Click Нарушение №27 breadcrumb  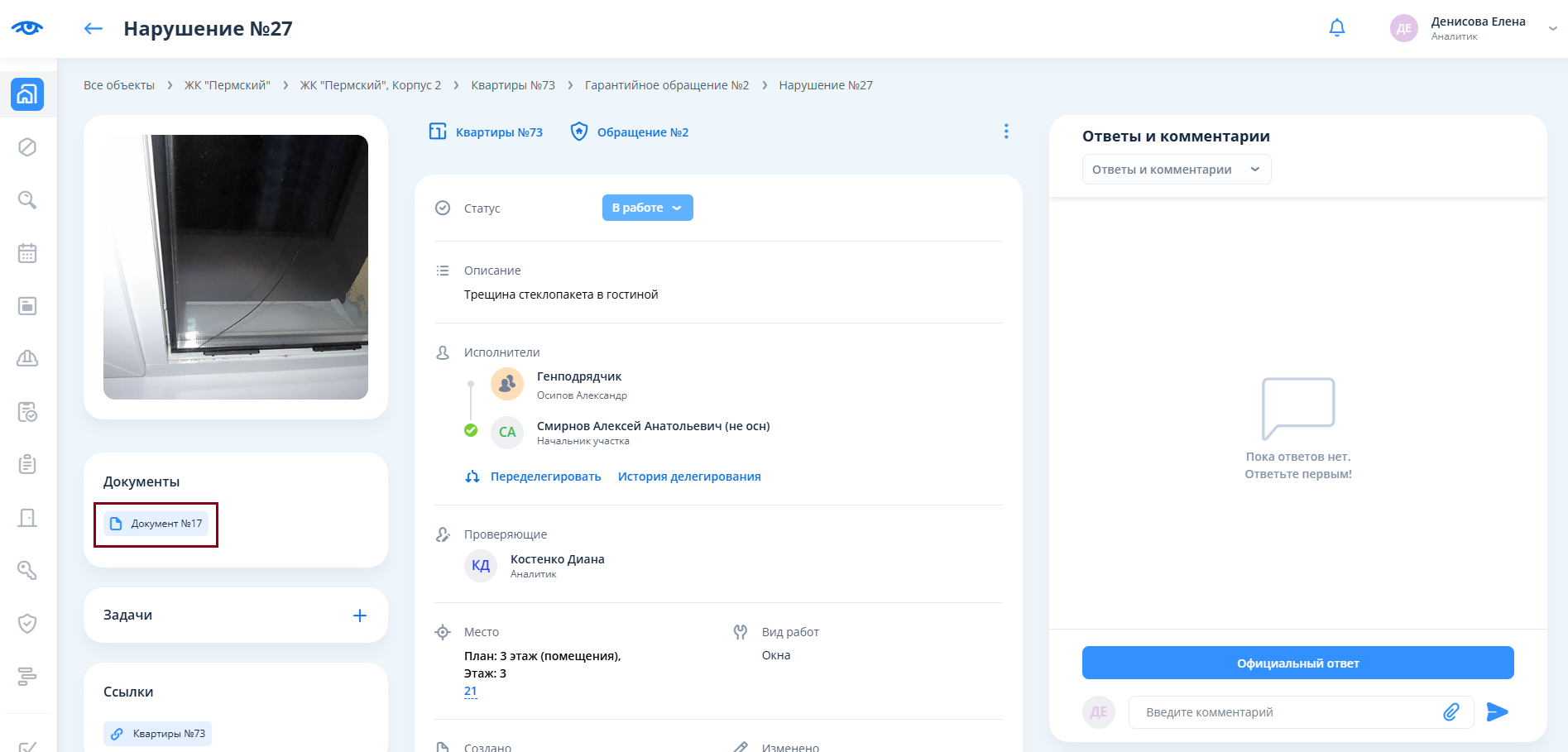826,85
